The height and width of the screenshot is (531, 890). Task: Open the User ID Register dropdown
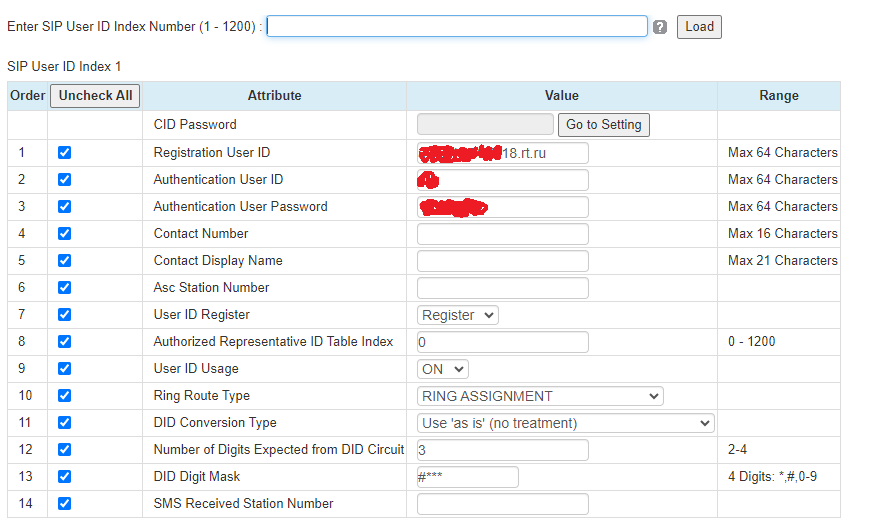[457, 315]
